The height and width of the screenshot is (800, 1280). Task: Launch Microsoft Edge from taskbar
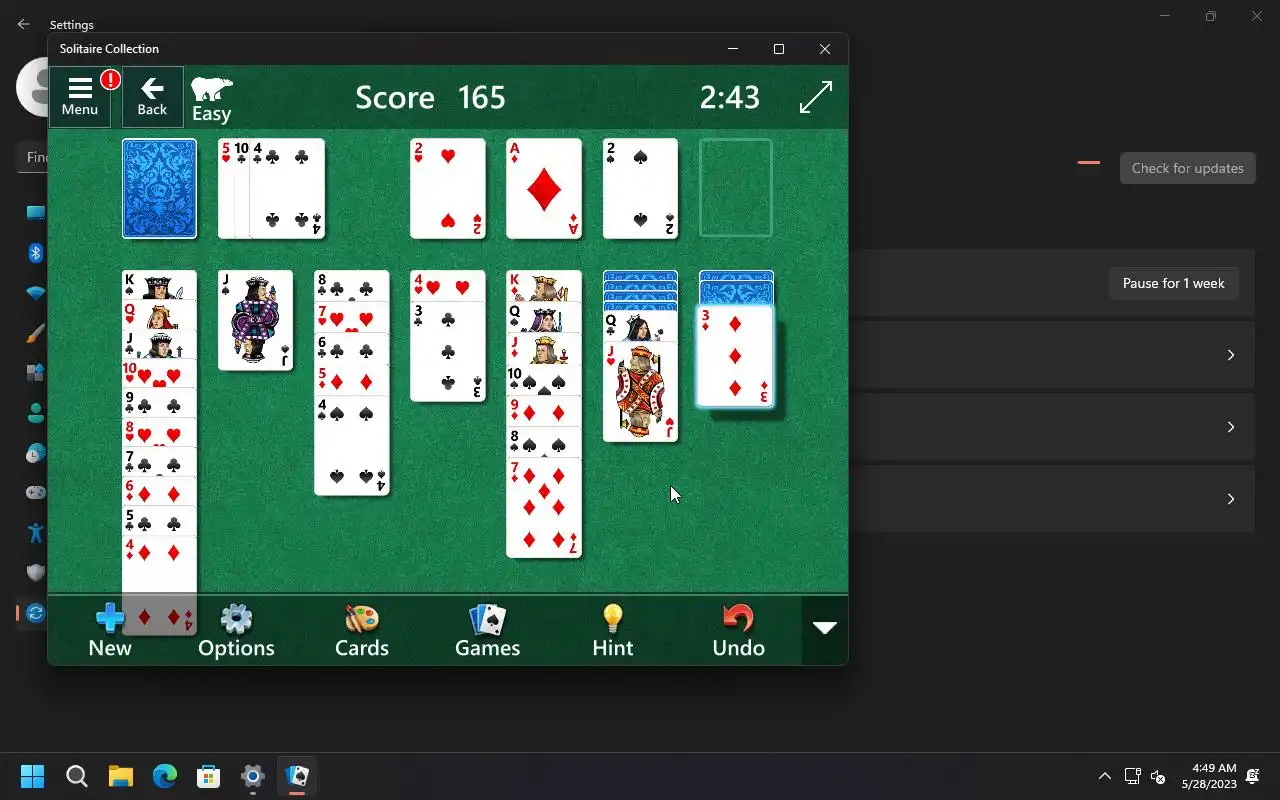pyautogui.click(x=164, y=776)
